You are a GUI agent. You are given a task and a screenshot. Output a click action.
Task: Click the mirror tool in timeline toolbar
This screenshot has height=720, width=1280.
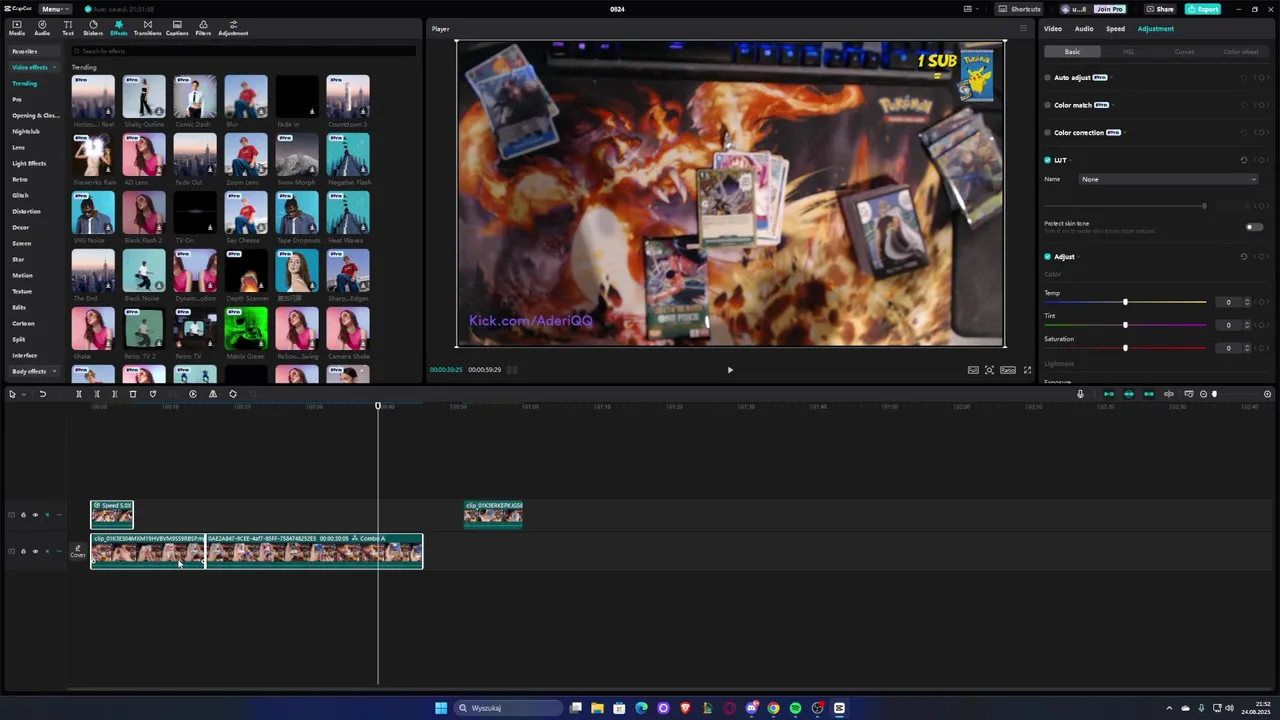(213, 394)
